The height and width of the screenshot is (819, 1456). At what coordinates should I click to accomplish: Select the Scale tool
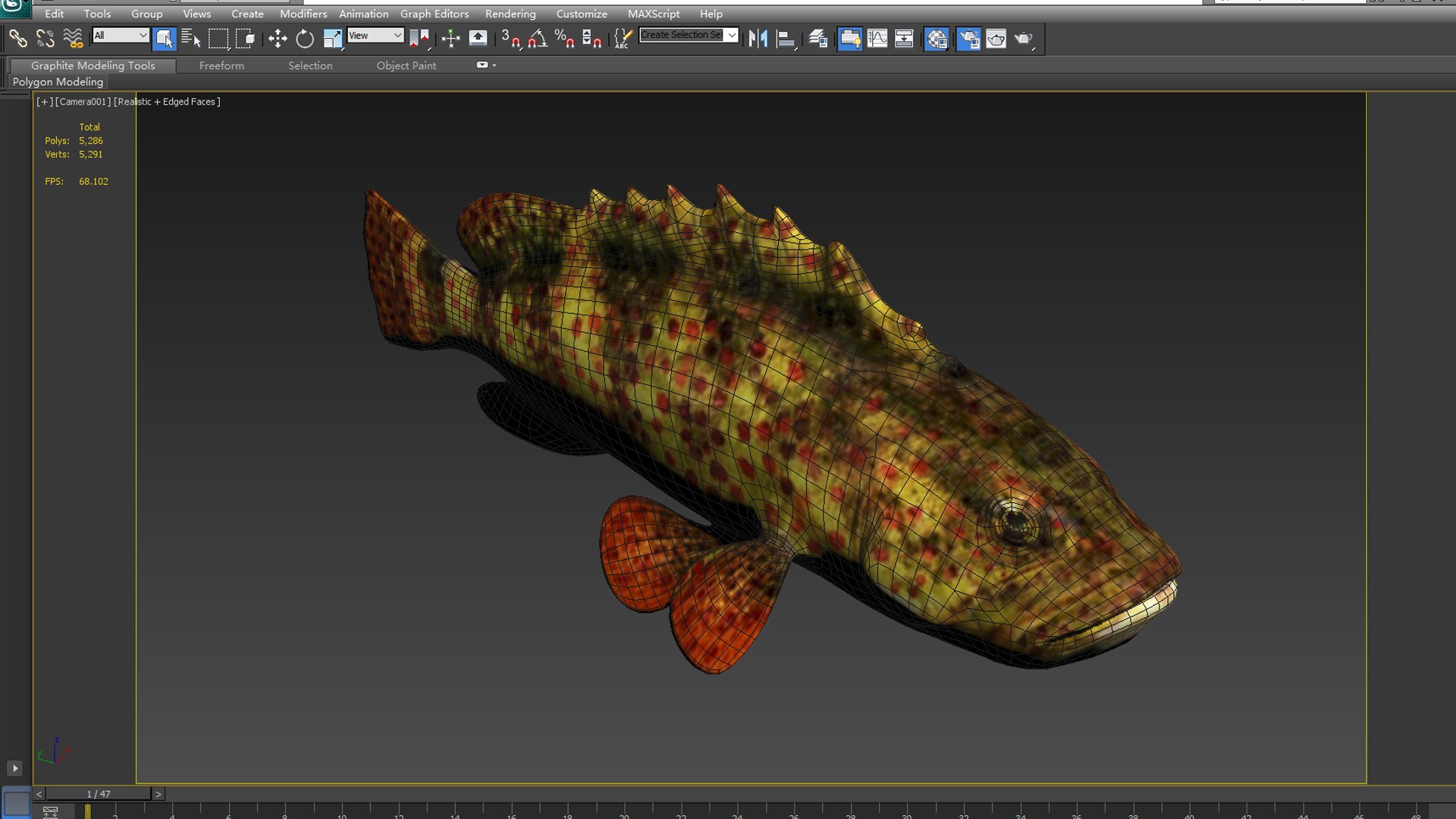(332, 38)
